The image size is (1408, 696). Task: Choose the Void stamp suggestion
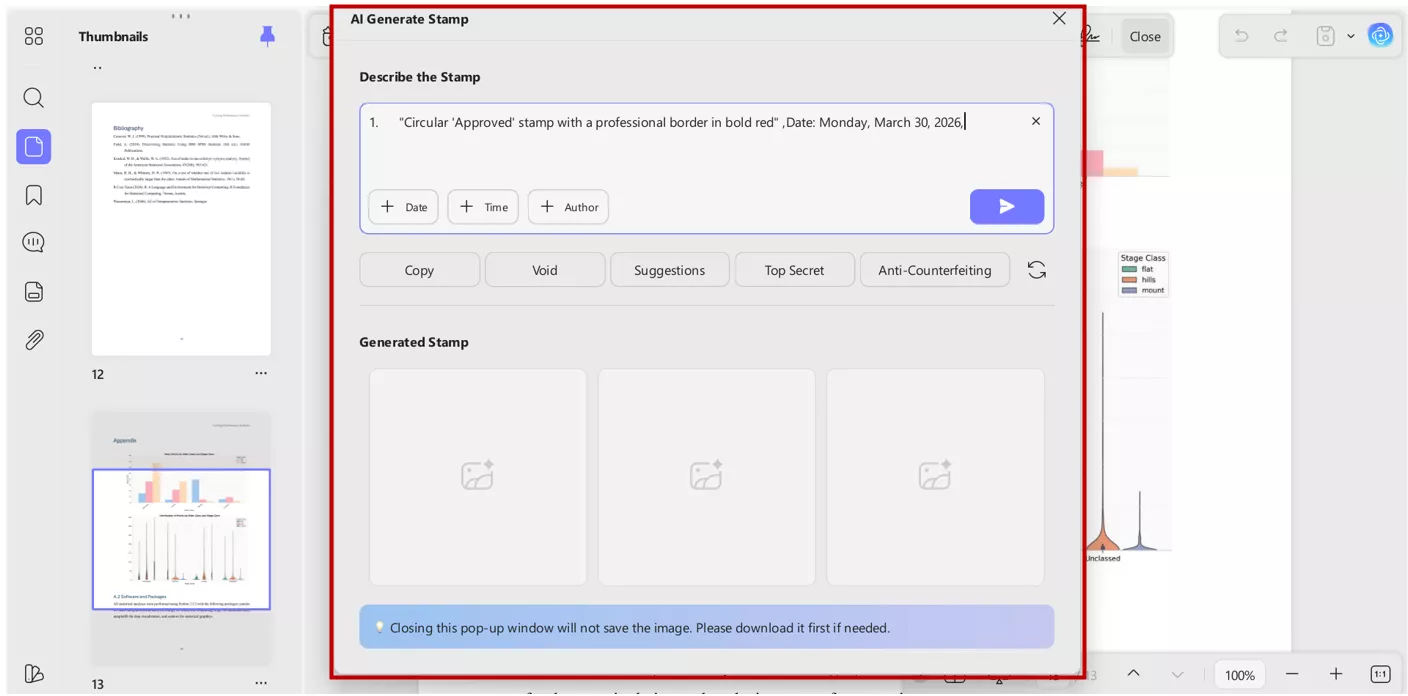point(545,270)
